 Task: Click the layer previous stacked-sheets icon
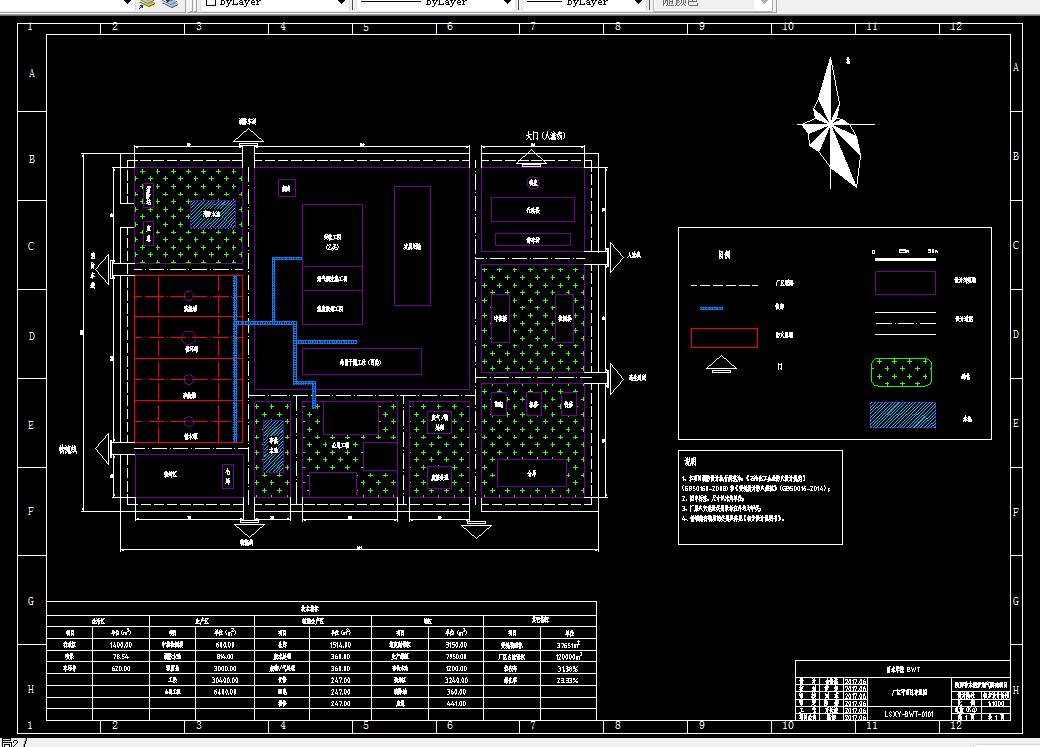pos(170,3)
